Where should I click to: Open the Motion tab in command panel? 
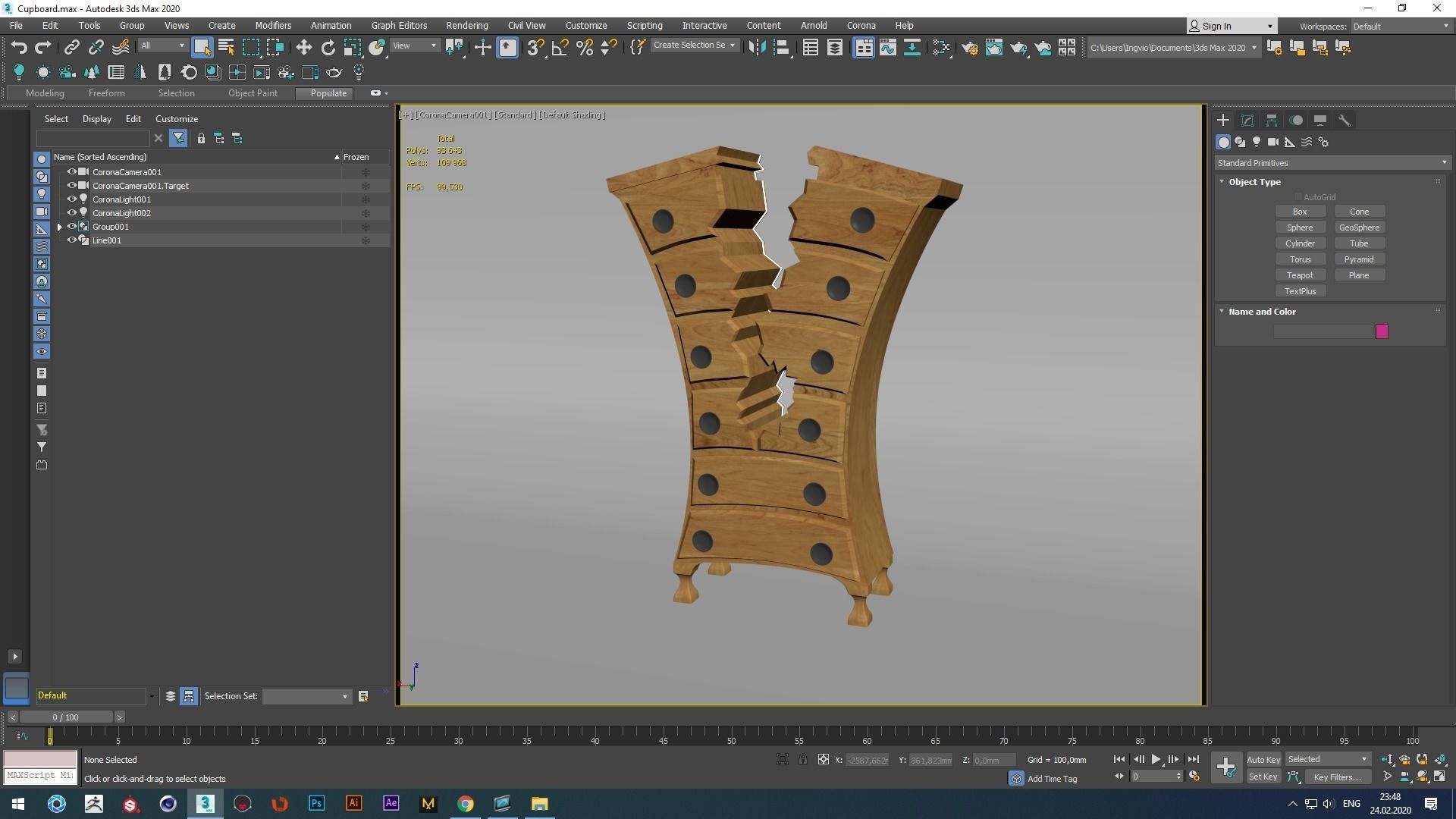click(1296, 121)
